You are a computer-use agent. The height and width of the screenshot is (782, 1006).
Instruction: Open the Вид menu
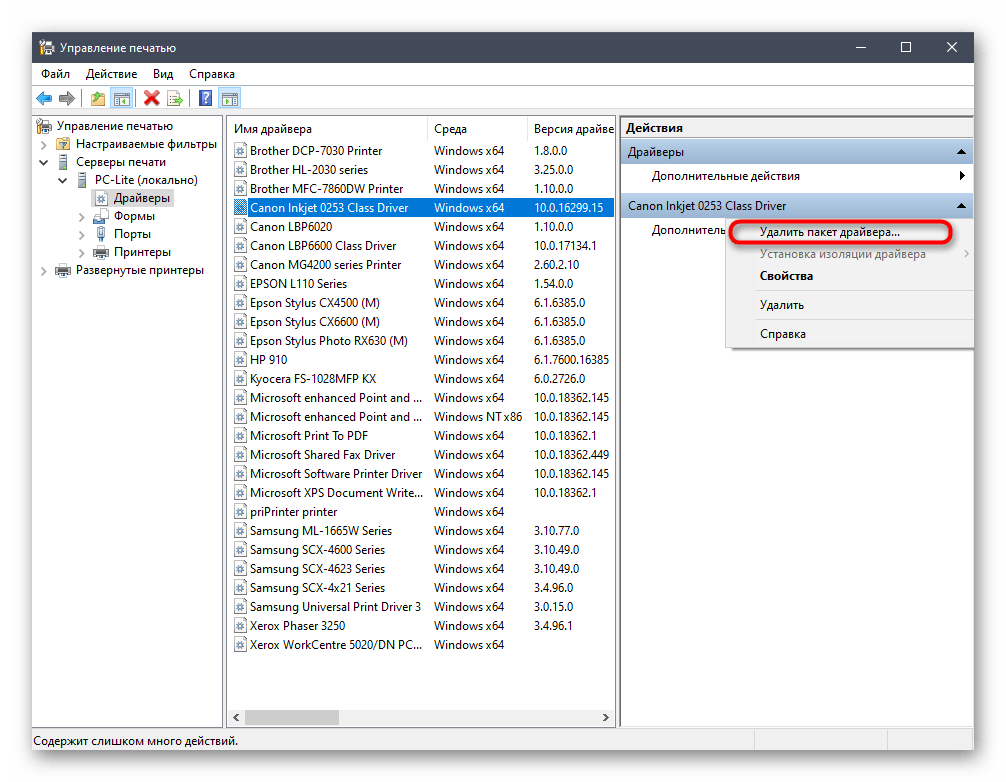(163, 74)
